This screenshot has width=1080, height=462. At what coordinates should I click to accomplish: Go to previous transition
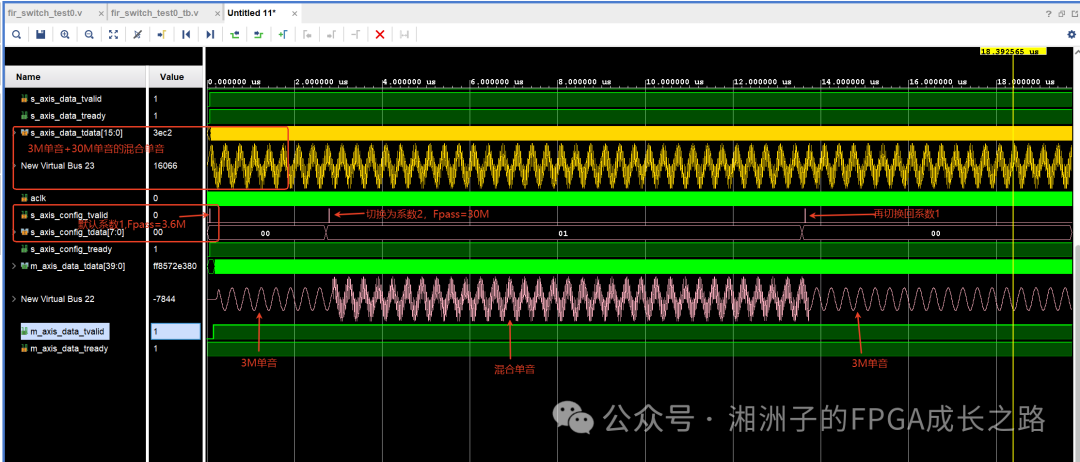point(235,34)
